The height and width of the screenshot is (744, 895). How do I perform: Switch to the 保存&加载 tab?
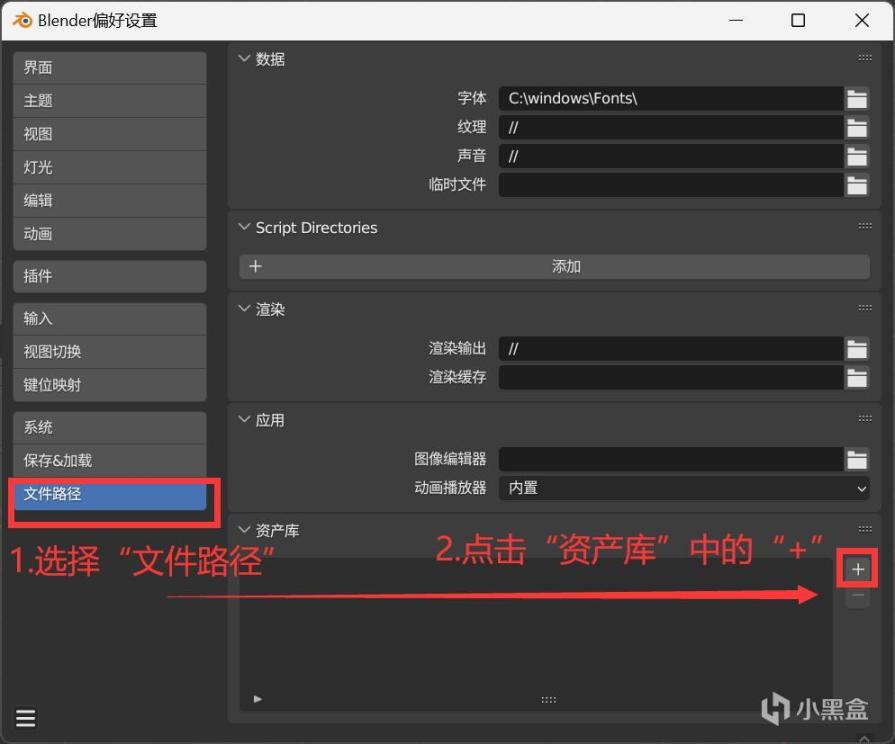point(110,461)
